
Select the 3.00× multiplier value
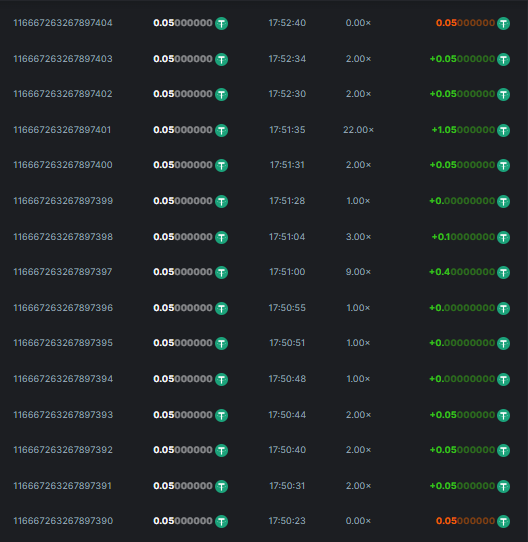coord(359,237)
